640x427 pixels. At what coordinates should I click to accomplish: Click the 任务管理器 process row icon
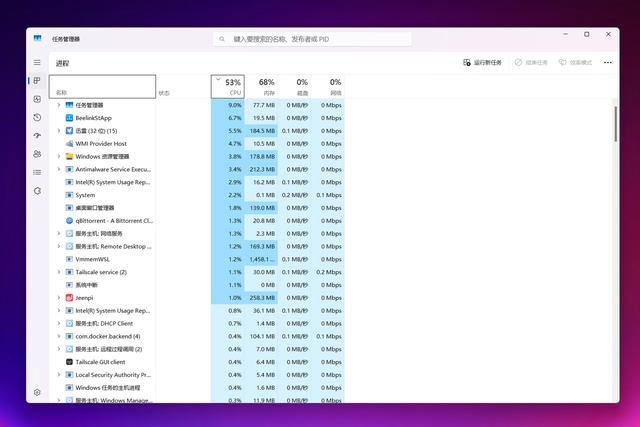(x=69, y=105)
